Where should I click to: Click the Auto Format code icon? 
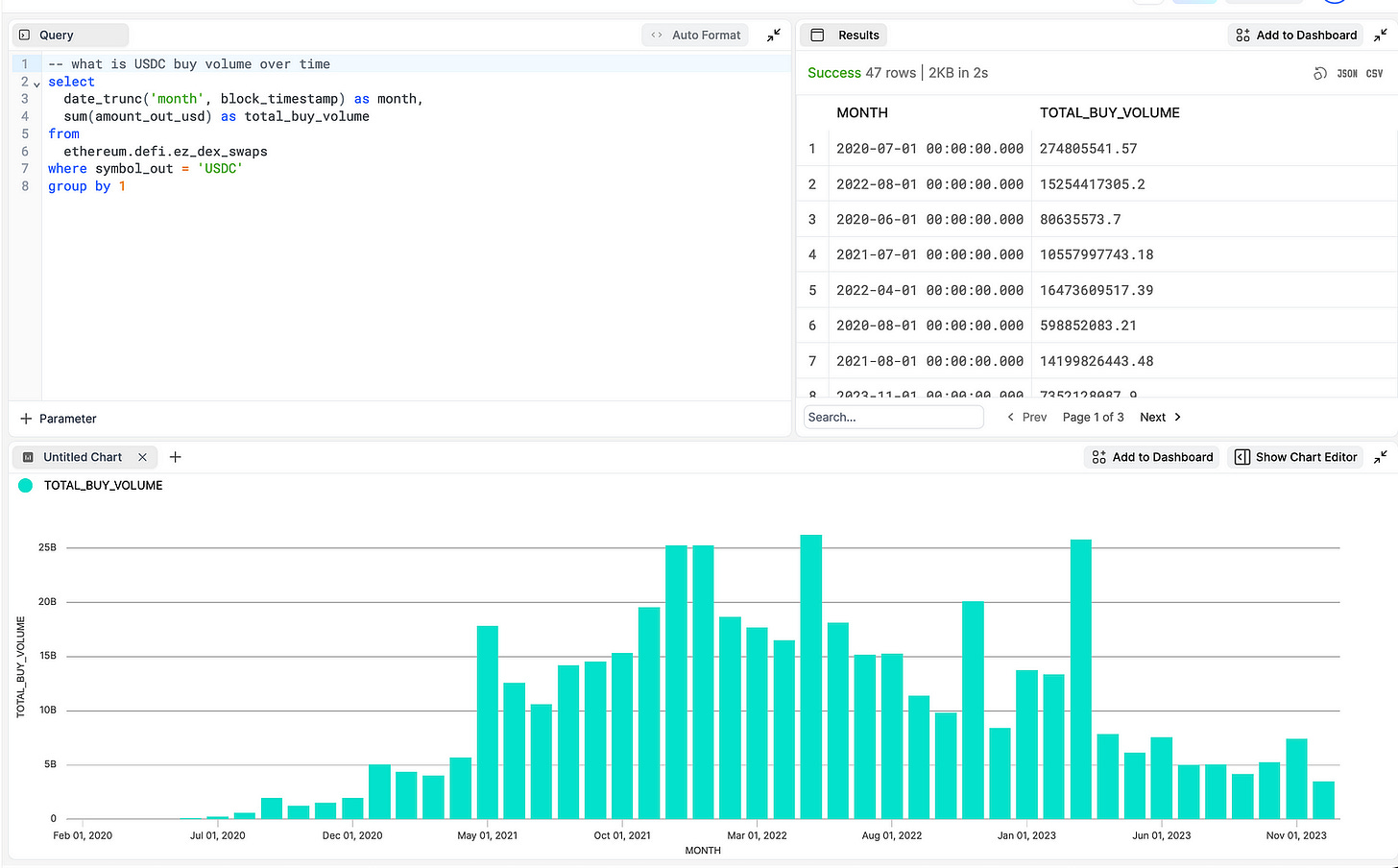[x=657, y=36]
